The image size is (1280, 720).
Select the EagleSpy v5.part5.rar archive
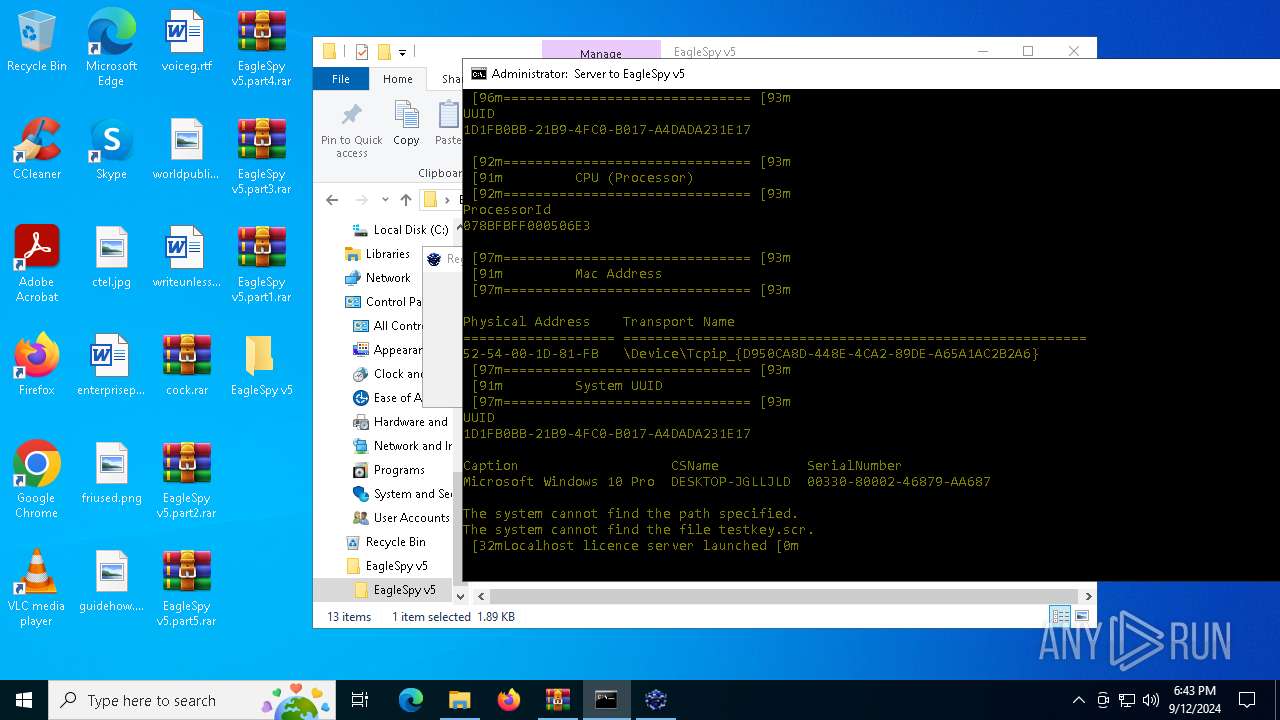pos(186,588)
